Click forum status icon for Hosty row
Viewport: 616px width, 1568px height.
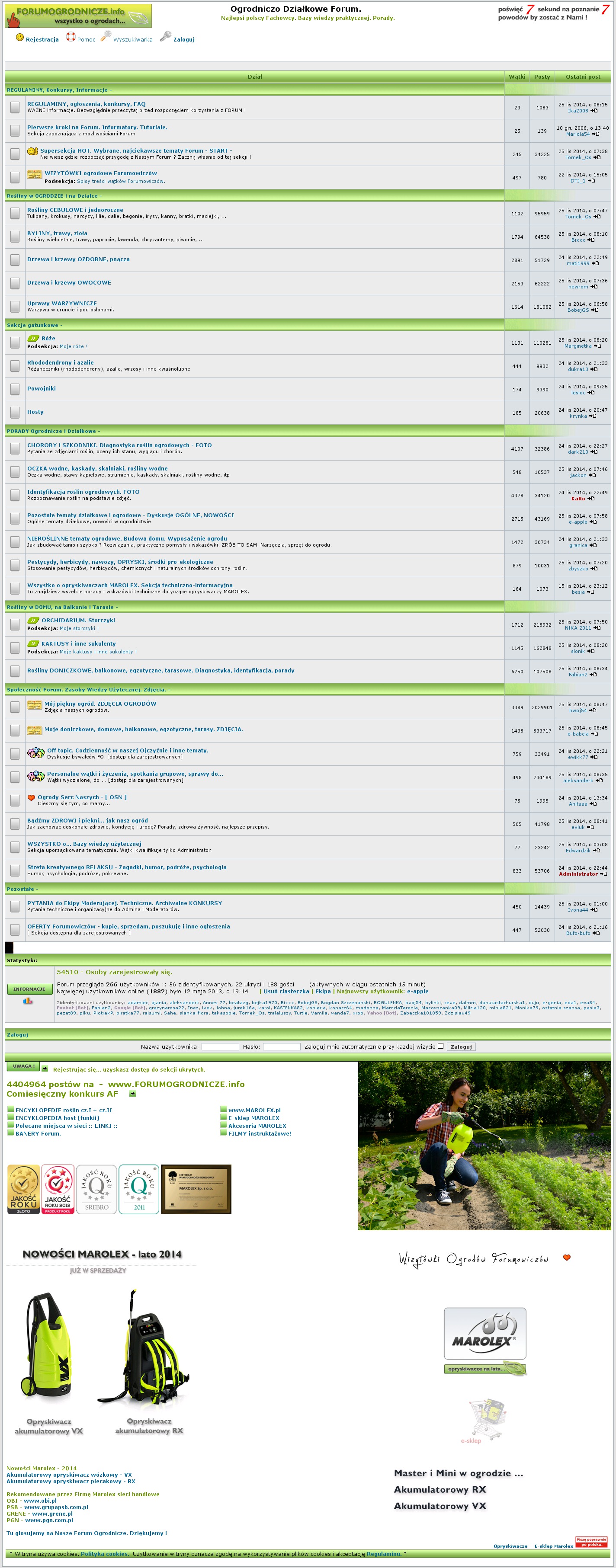tap(15, 412)
